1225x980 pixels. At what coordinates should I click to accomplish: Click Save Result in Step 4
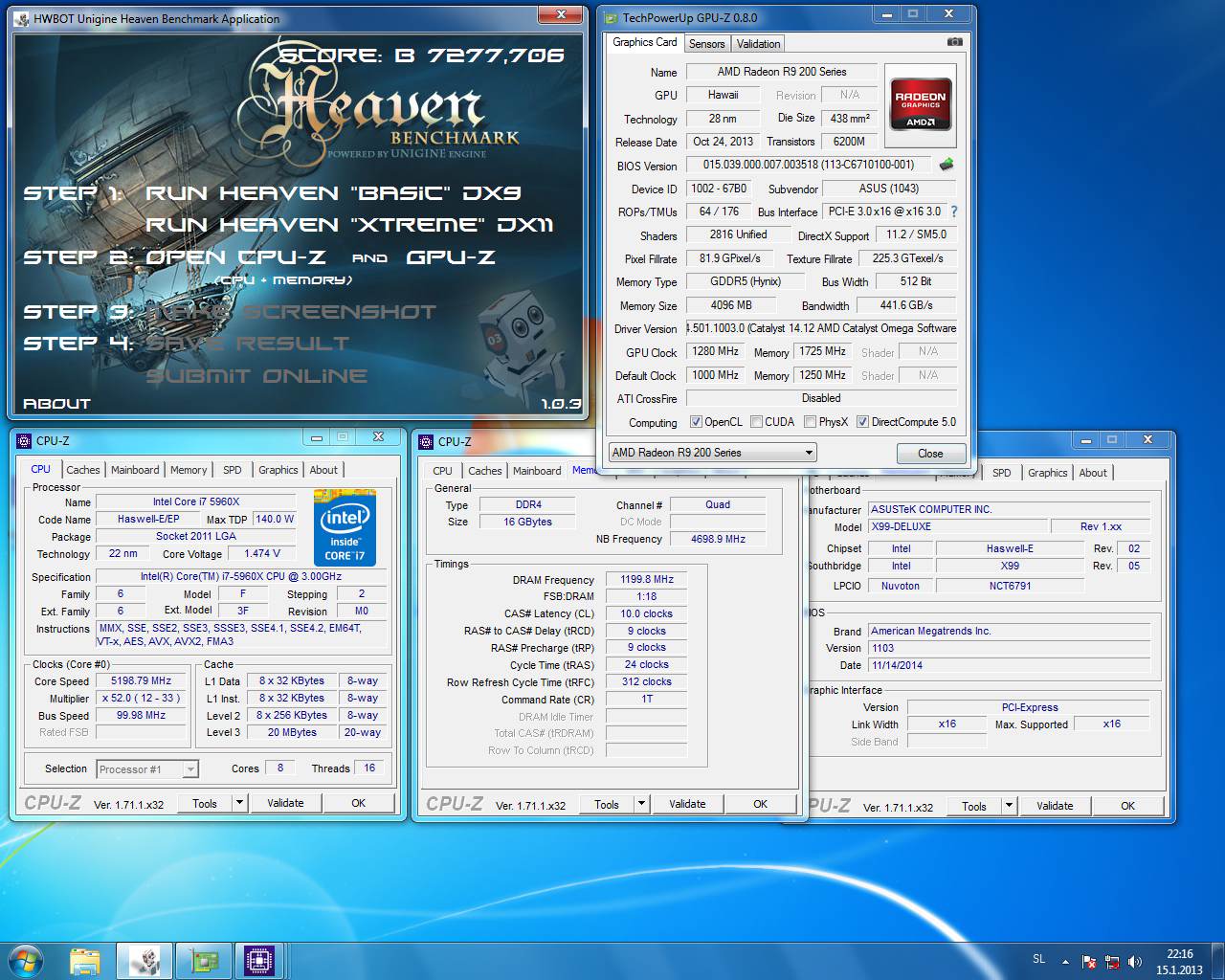coord(247,343)
